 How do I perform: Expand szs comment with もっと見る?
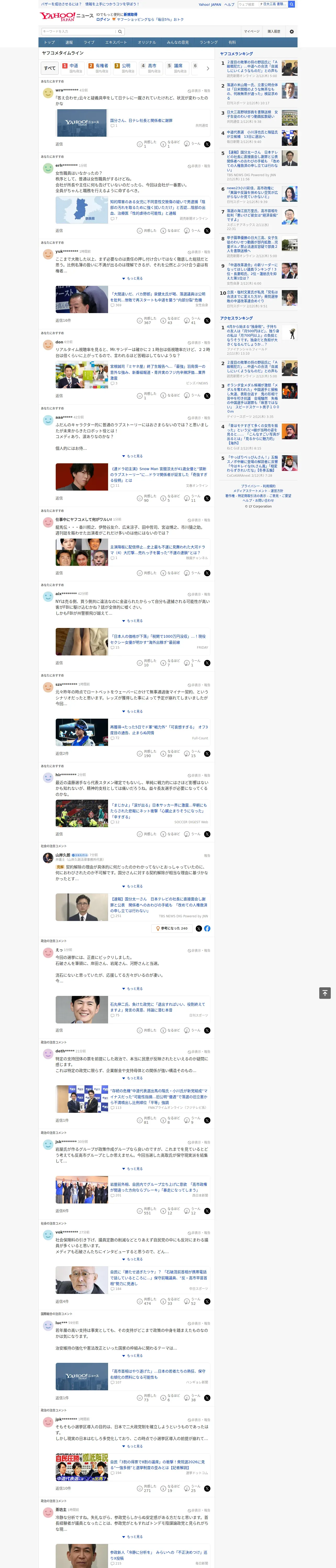(x=132, y=712)
